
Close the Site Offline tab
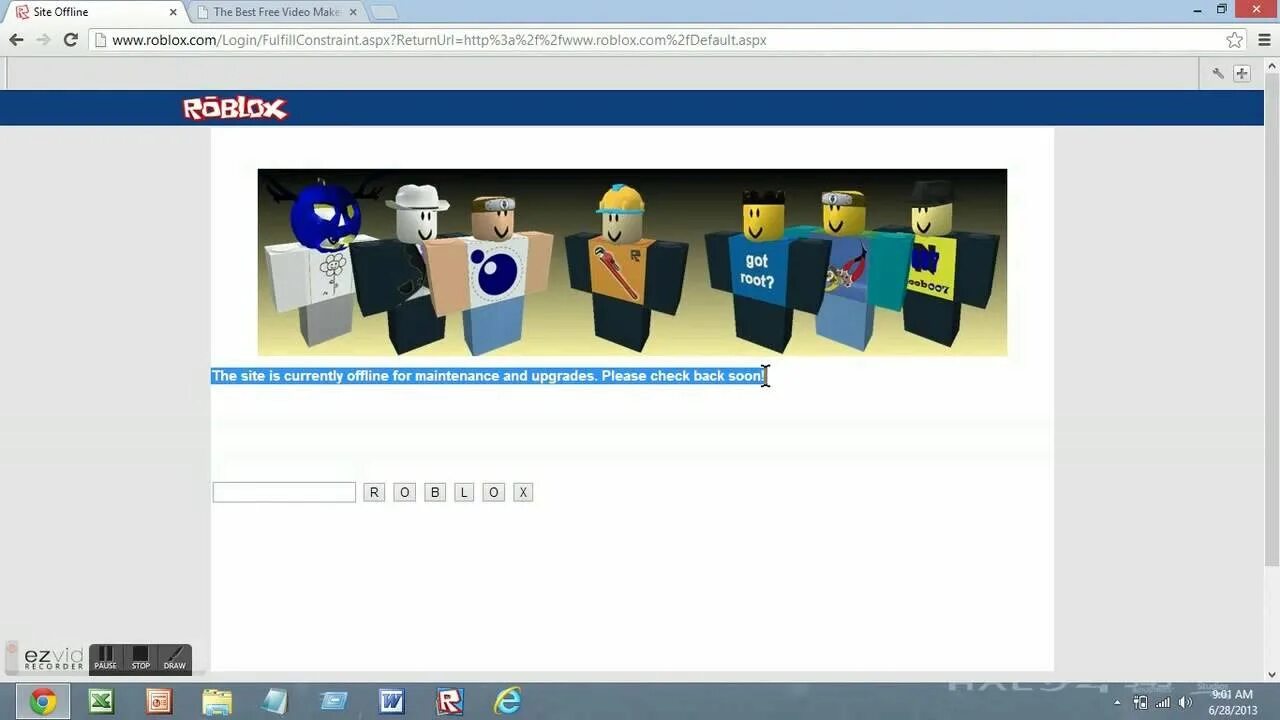click(173, 12)
